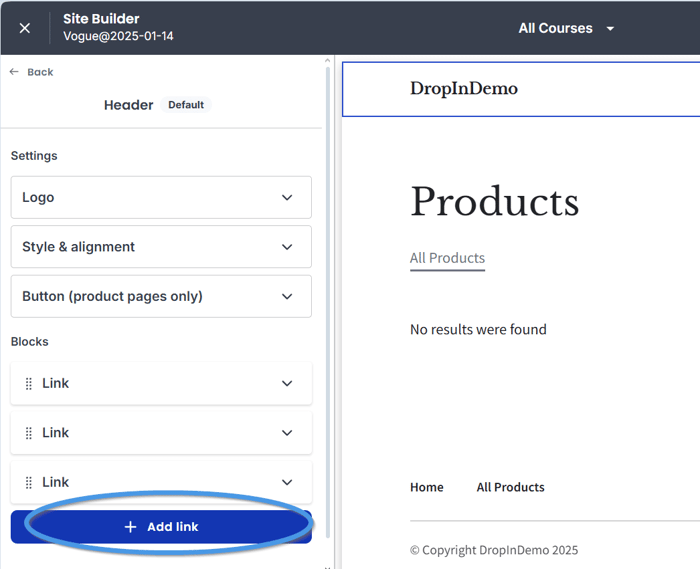This screenshot has width=700, height=569.
Task: Click the Products page heading
Action: (494, 202)
